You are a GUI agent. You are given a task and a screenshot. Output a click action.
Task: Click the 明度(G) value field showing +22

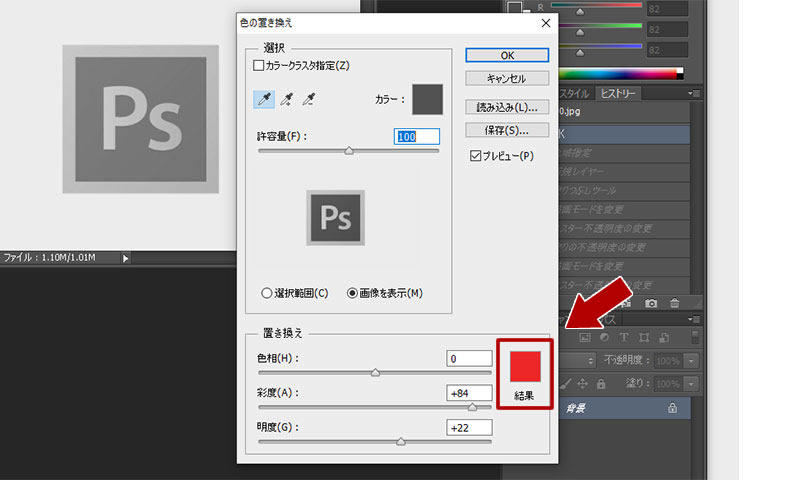[x=469, y=427]
